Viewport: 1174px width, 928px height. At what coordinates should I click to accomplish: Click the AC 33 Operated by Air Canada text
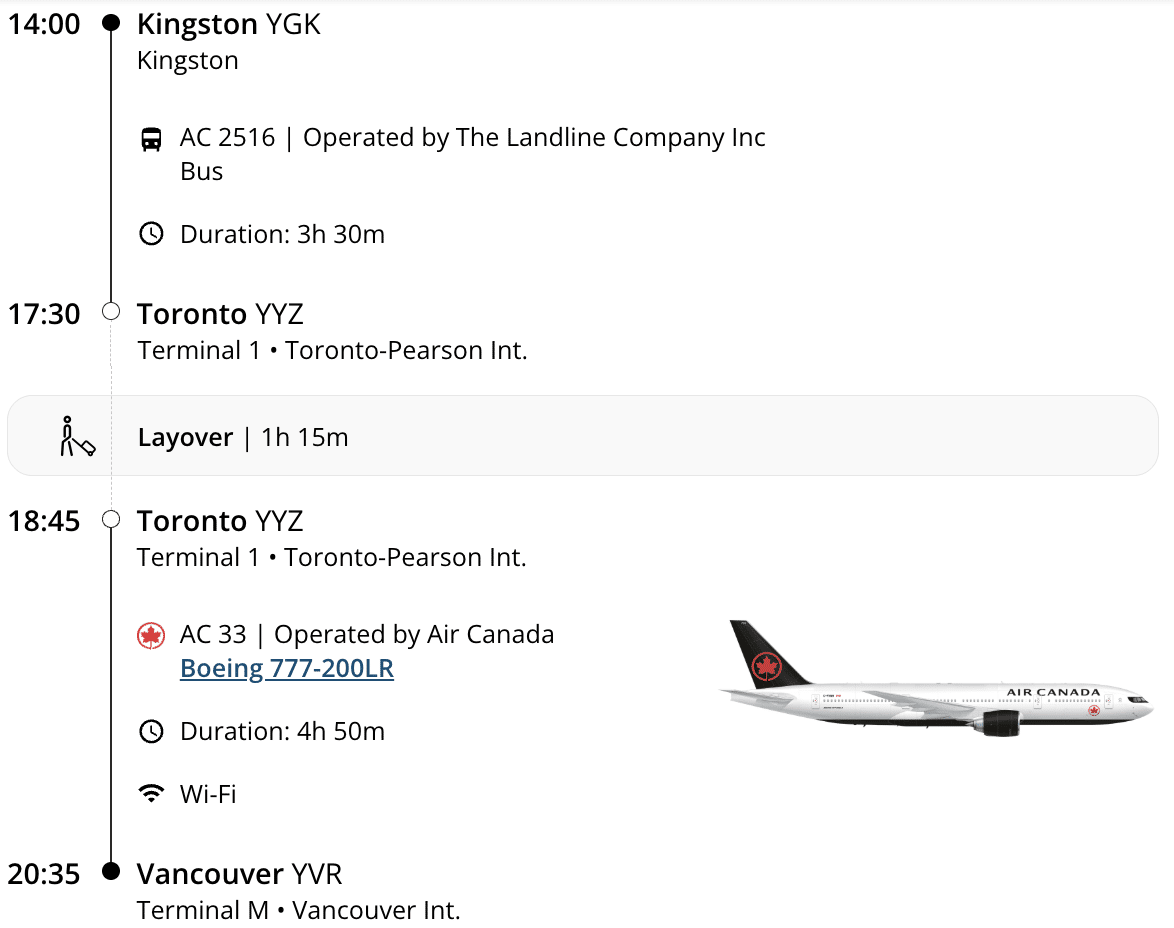point(366,635)
